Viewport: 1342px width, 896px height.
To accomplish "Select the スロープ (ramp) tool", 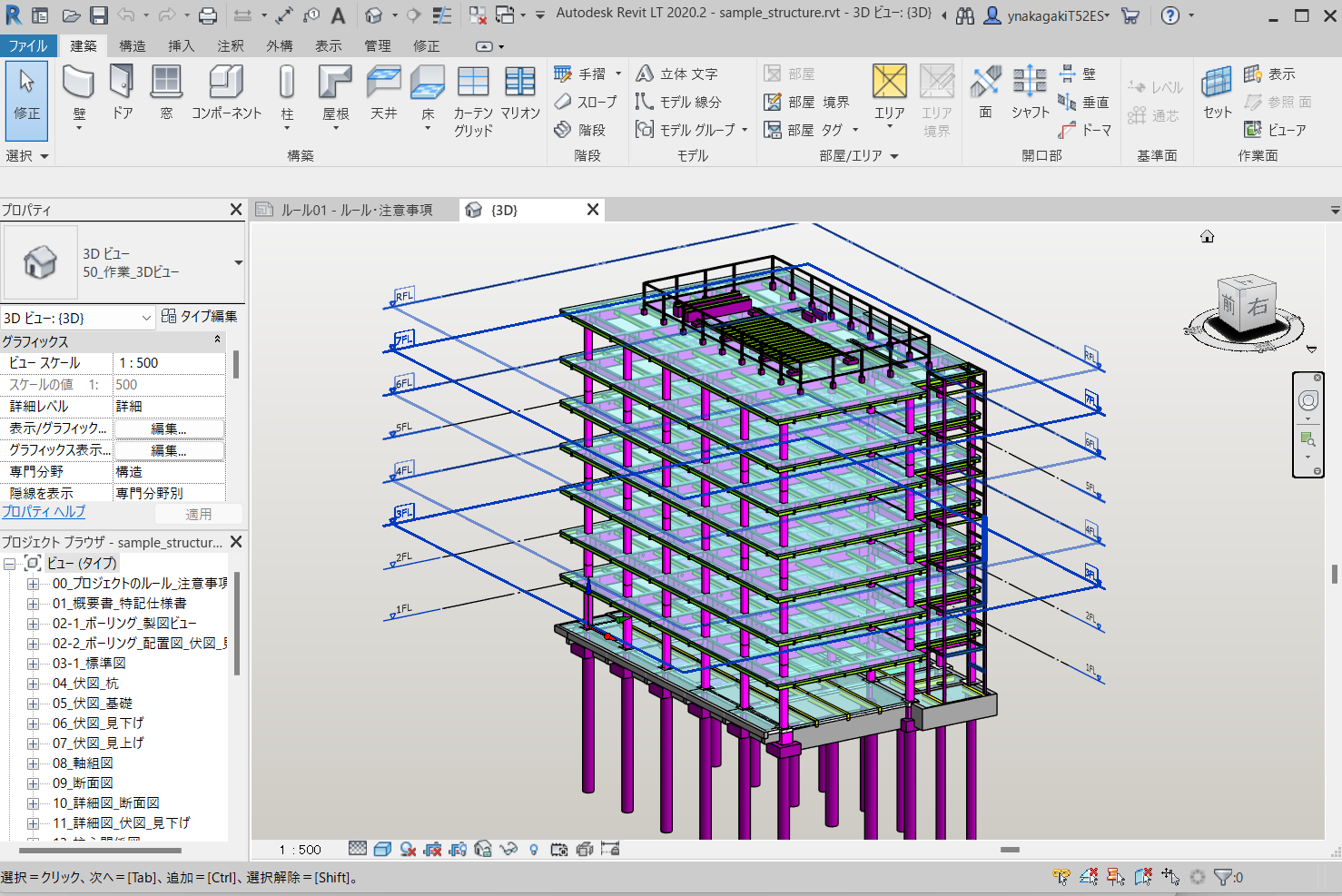I will tap(586, 102).
